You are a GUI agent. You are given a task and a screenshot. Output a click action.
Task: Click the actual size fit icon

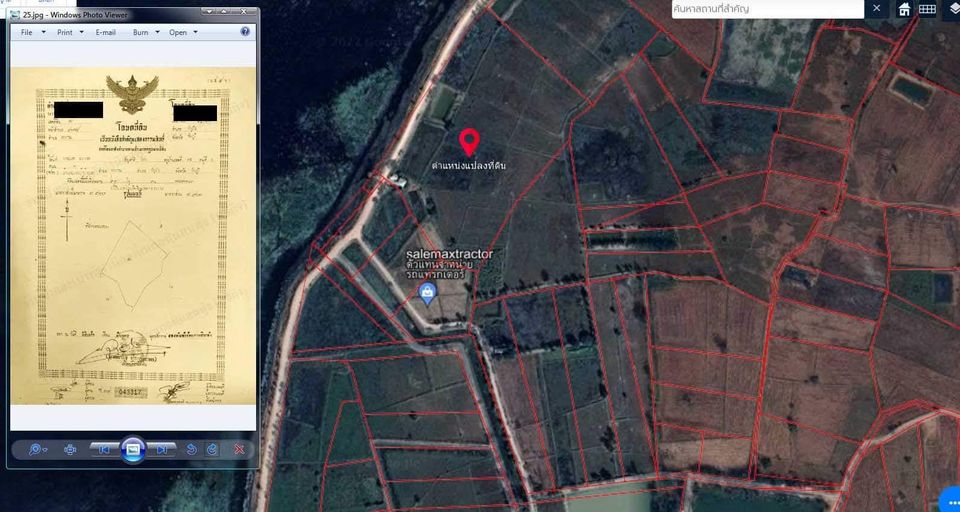pyautogui.click(x=70, y=450)
